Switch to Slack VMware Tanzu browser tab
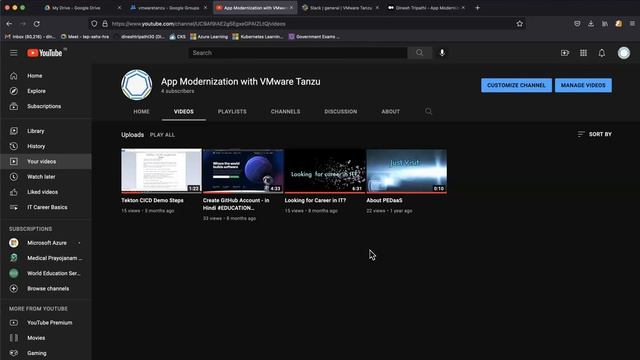Screen dimensions: 640x360 pyautogui.click(x=341, y=8)
